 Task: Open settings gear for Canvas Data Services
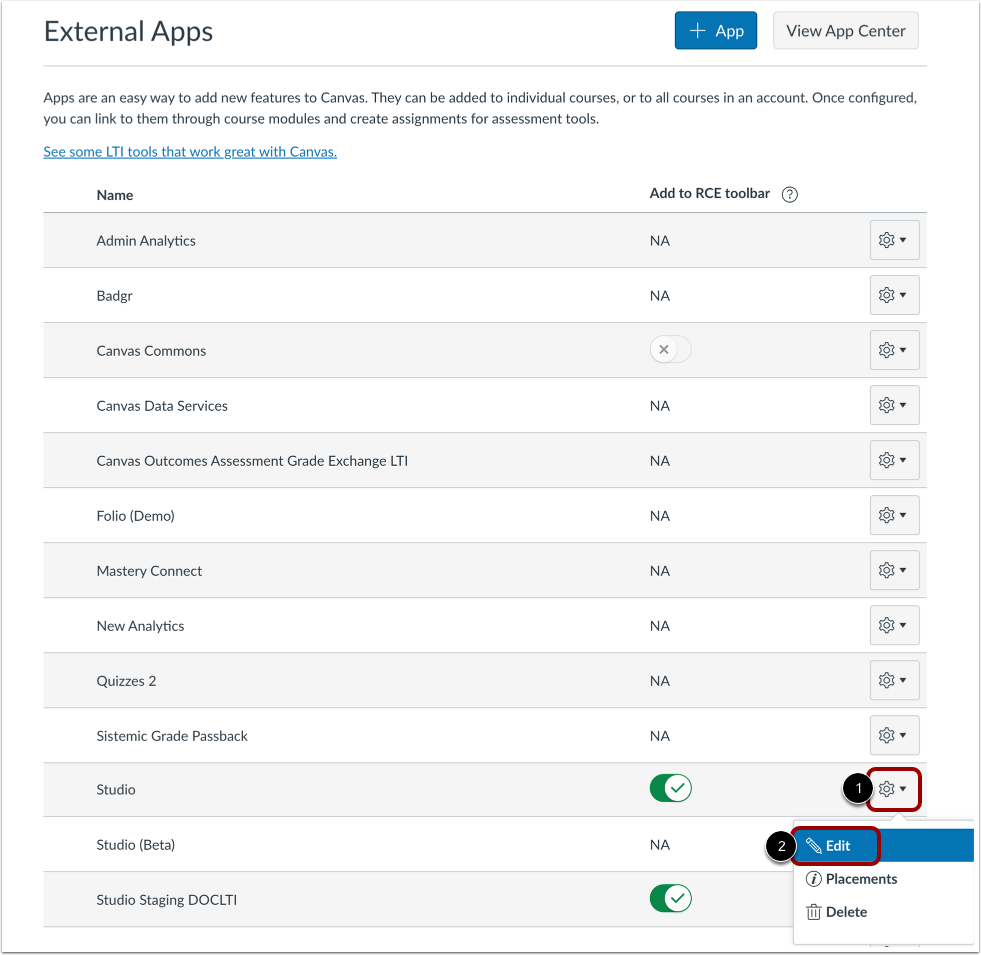point(893,405)
